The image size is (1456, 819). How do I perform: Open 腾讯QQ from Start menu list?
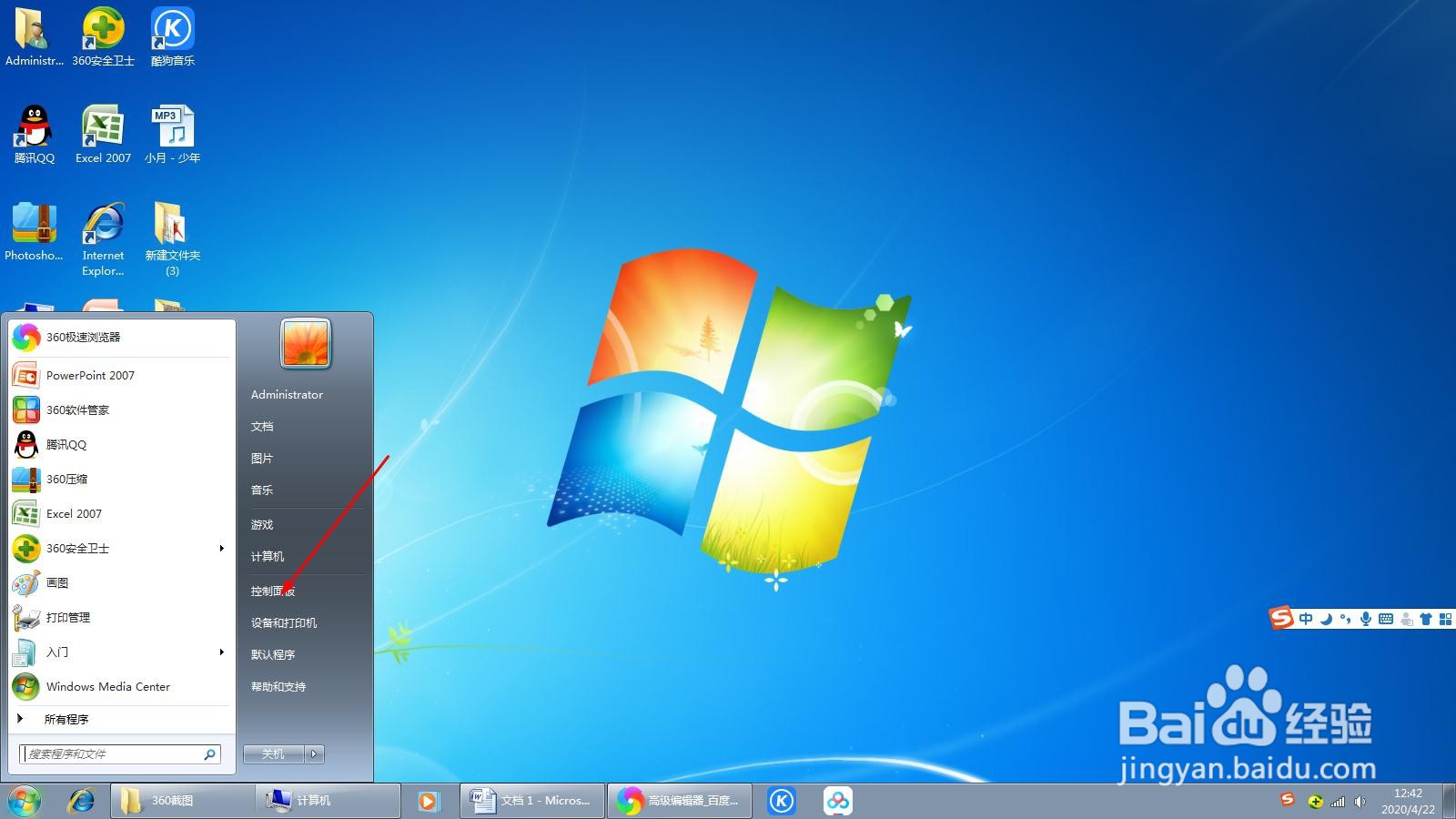122,444
